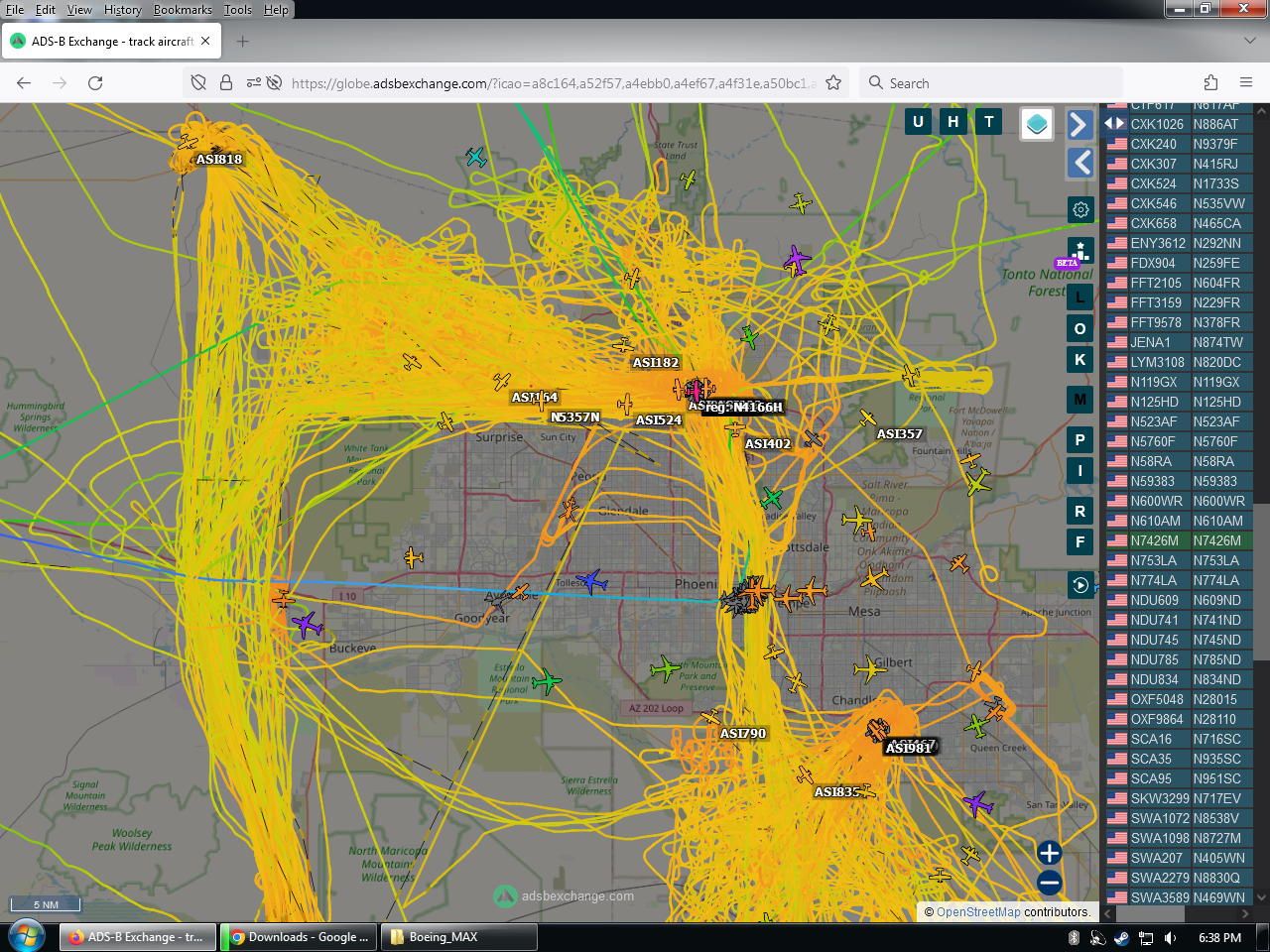This screenshot has height=952, width=1270.
Task: Zoom out on the map
Action: [1050, 883]
